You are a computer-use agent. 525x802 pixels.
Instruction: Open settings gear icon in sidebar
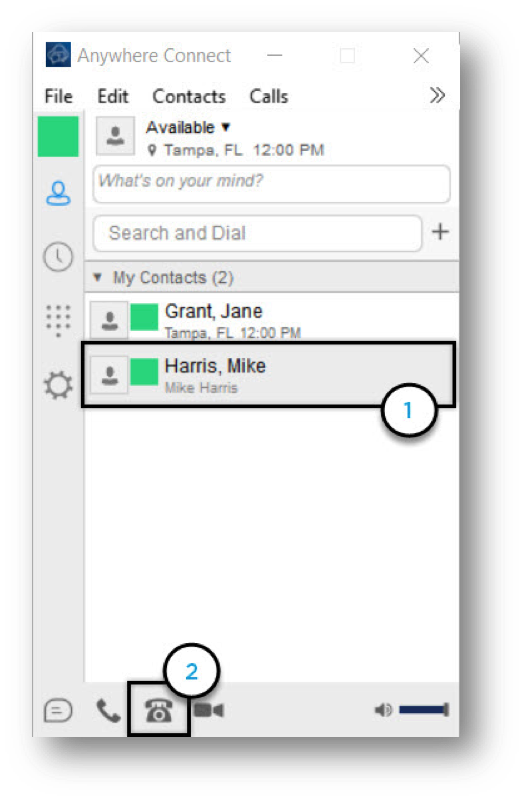point(58,385)
